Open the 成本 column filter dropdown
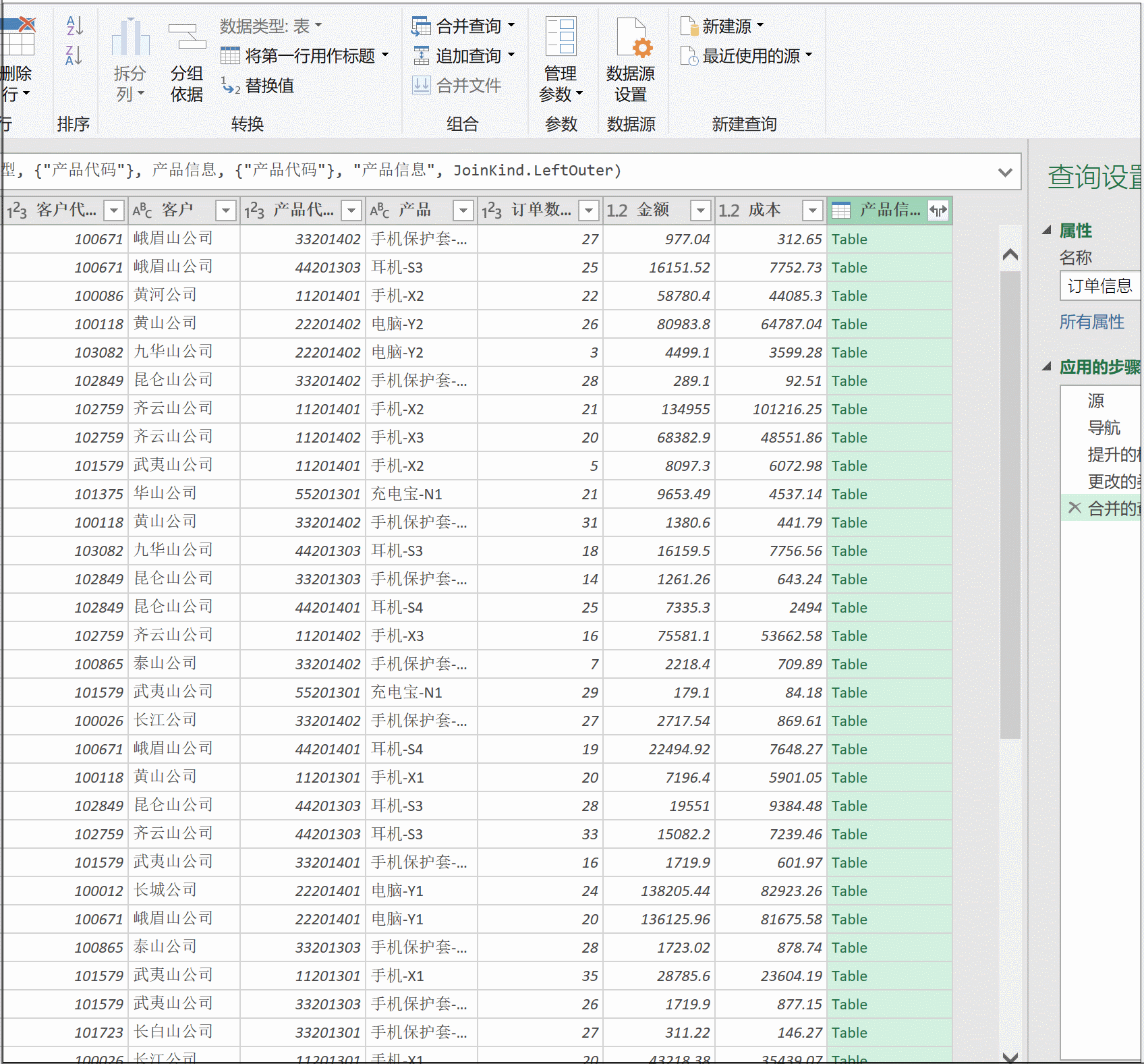Viewport: 1144px width, 1064px height. click(813, 211)
